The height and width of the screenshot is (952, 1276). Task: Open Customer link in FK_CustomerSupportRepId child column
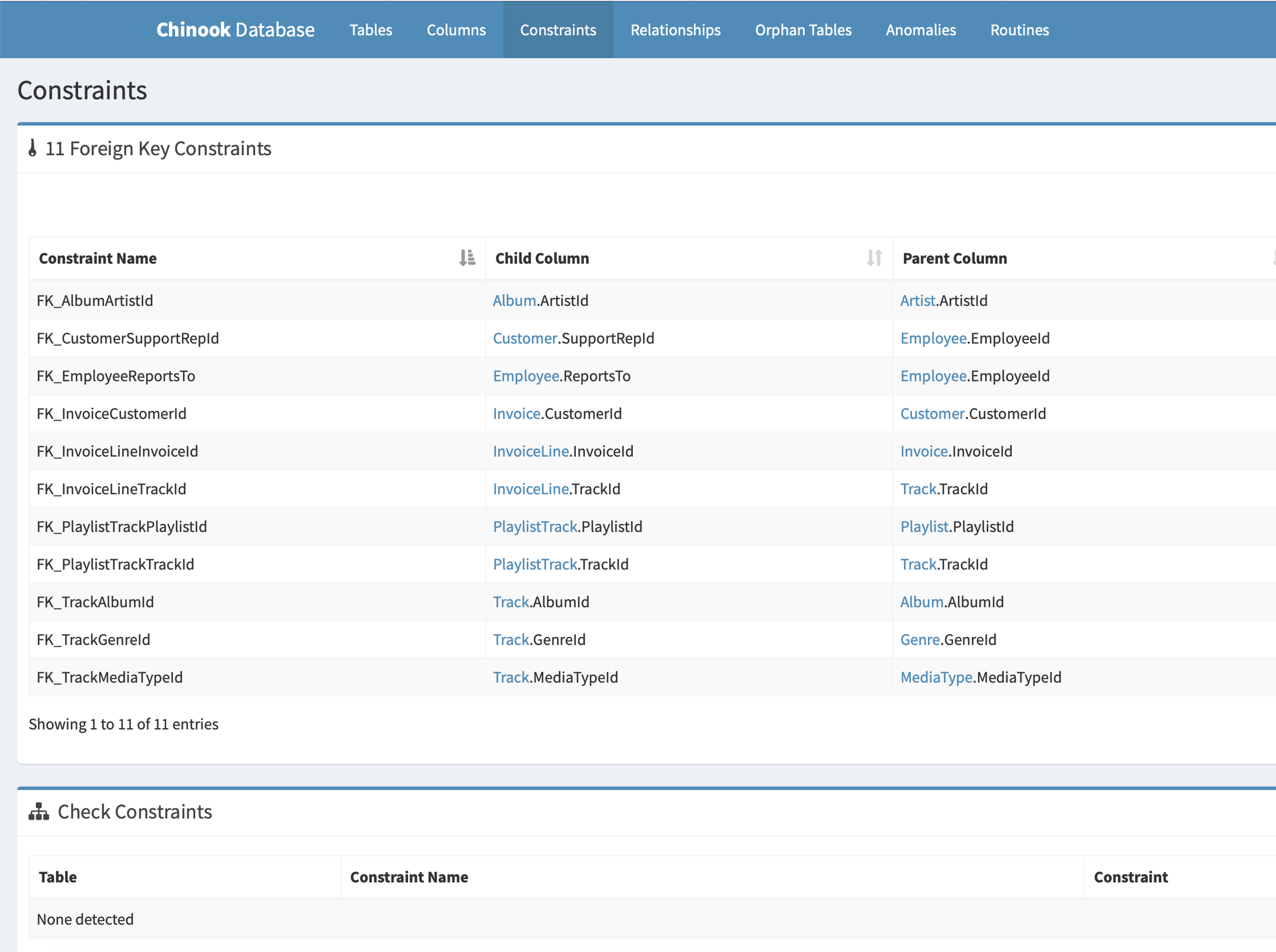[x=524, y=338]
